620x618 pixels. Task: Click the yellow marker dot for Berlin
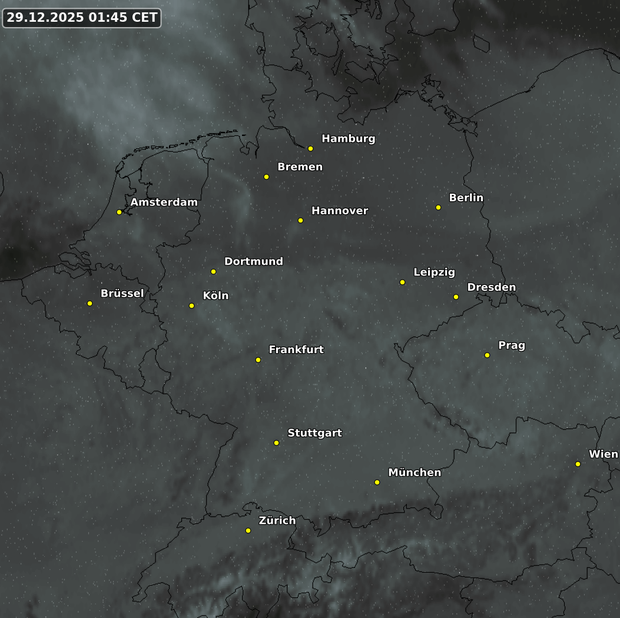tap(438, 208)
